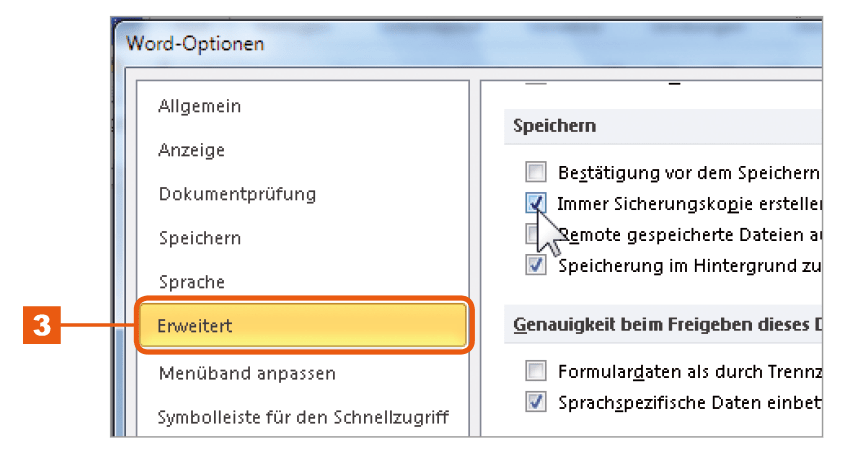Enable Bestätigung vor dem Speichern checkbox
Image resolution: width=850 pixels, height=454 pixels.
pos(536,172)
